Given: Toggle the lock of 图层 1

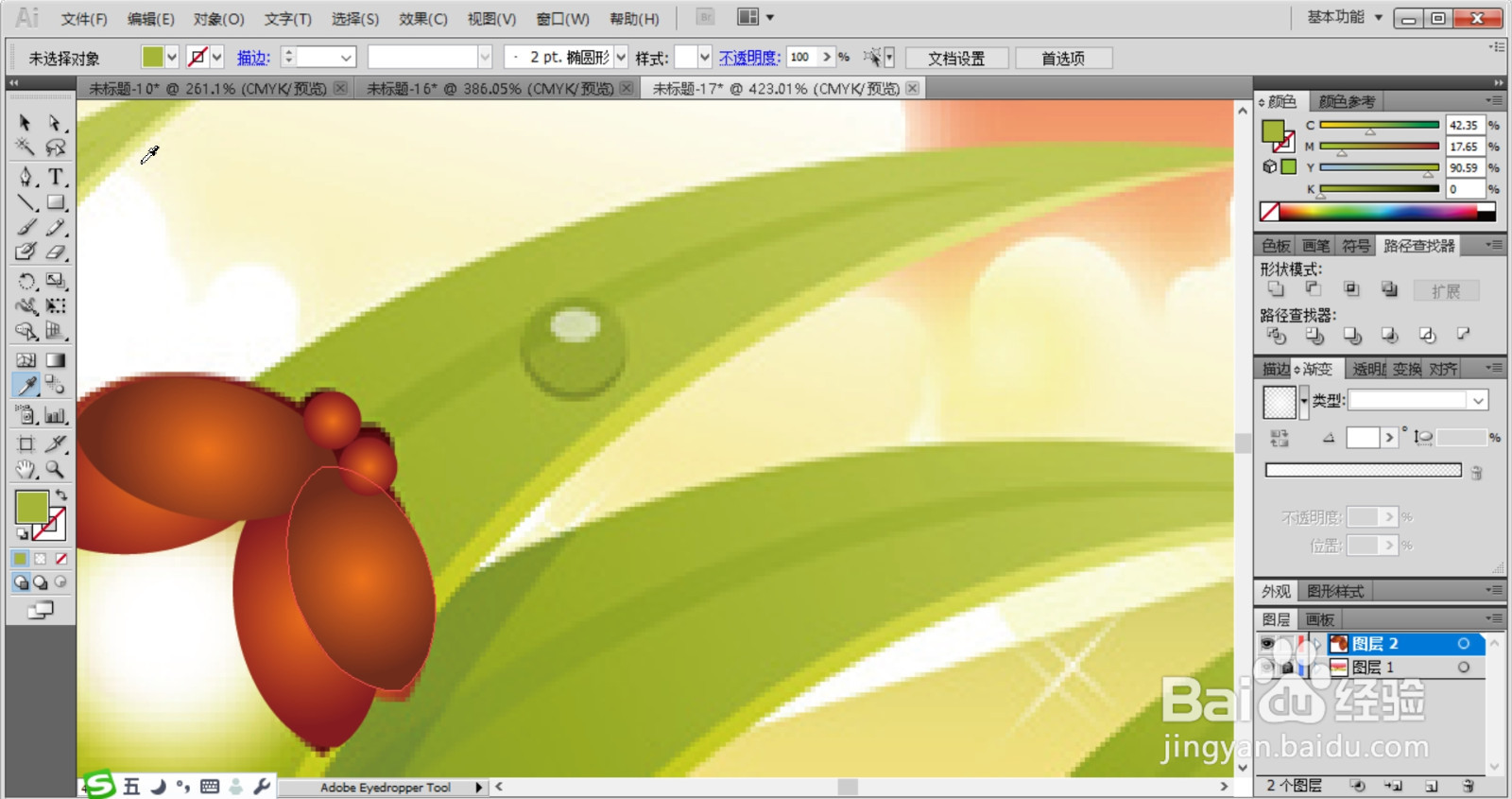Looking at the screenshot, I should tap(1287, 668).
